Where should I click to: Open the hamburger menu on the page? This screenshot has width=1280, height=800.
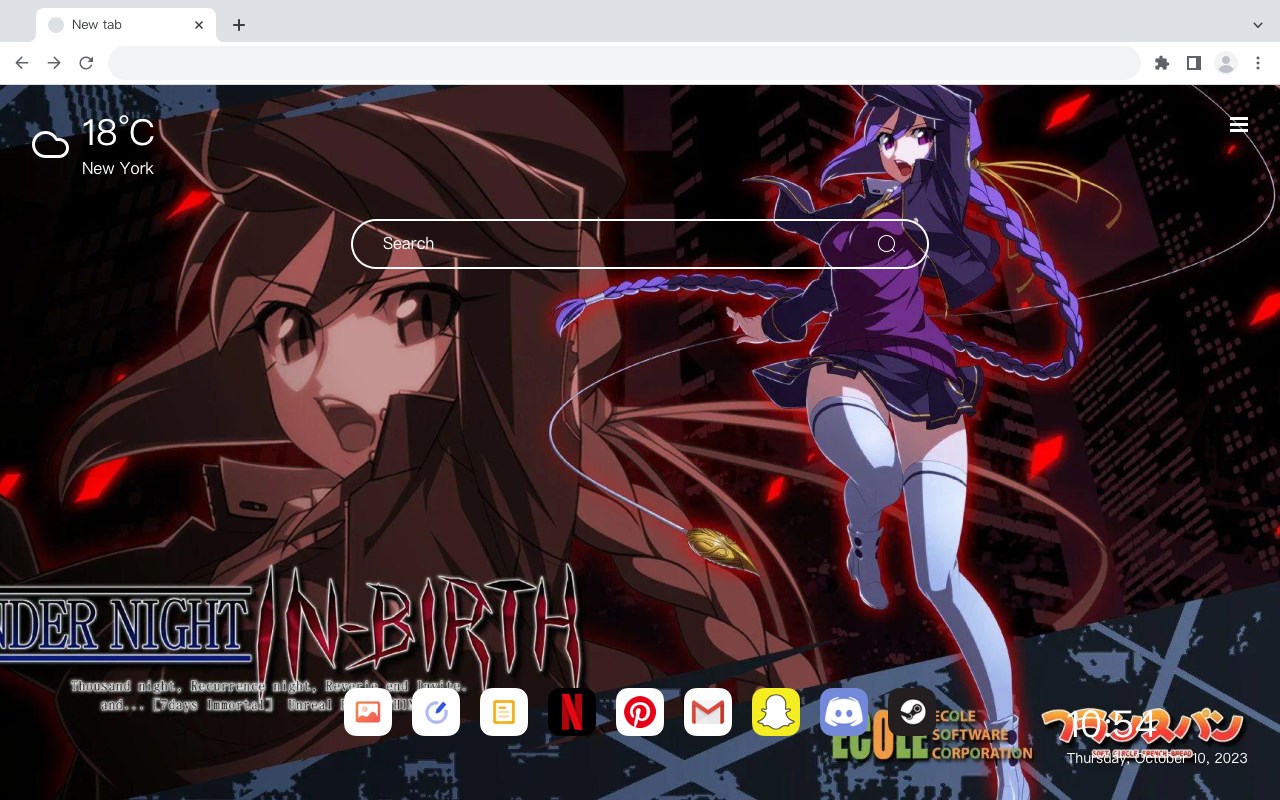1239,125
